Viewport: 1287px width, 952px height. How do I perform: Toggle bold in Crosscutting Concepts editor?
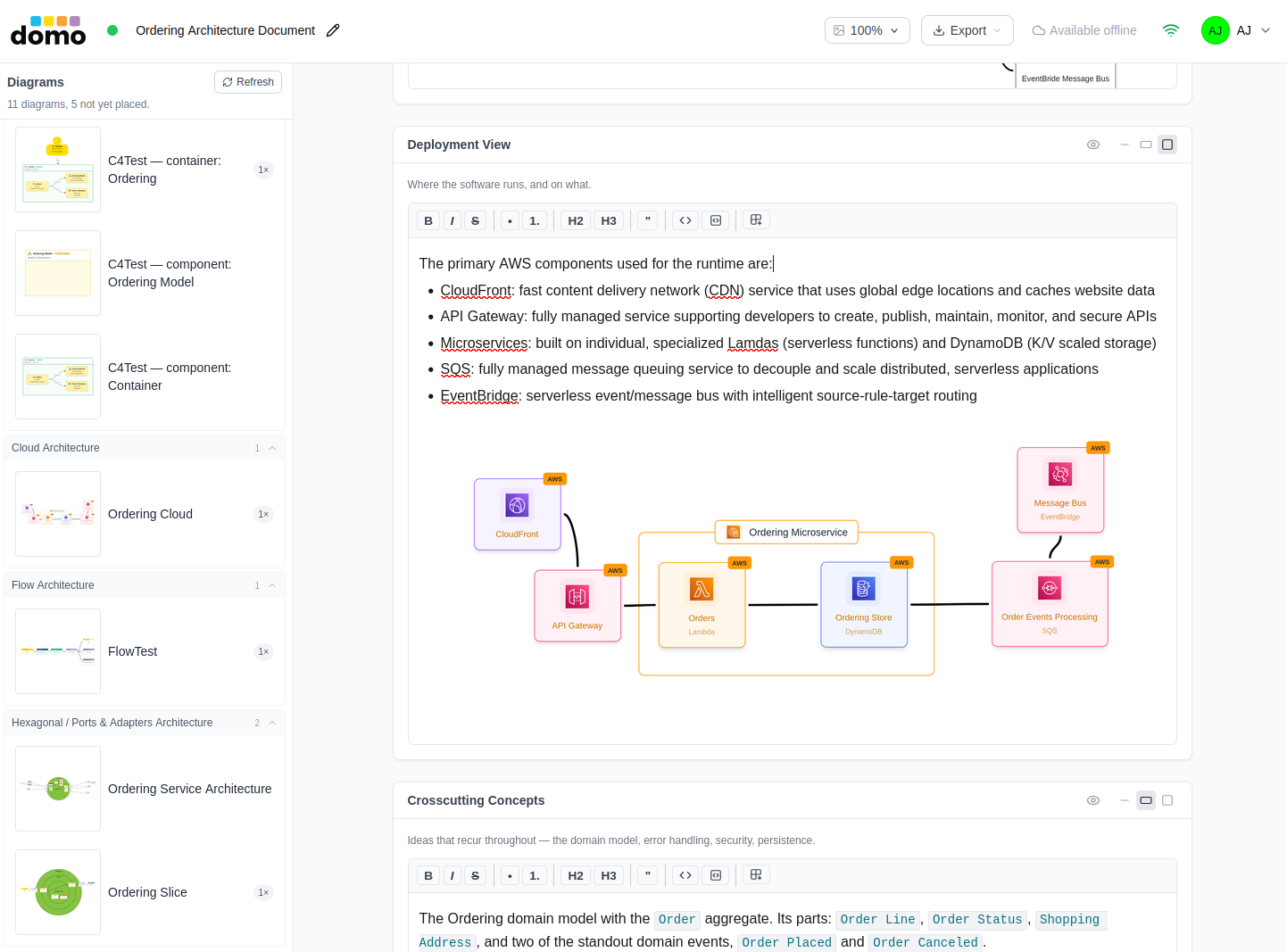428,875
